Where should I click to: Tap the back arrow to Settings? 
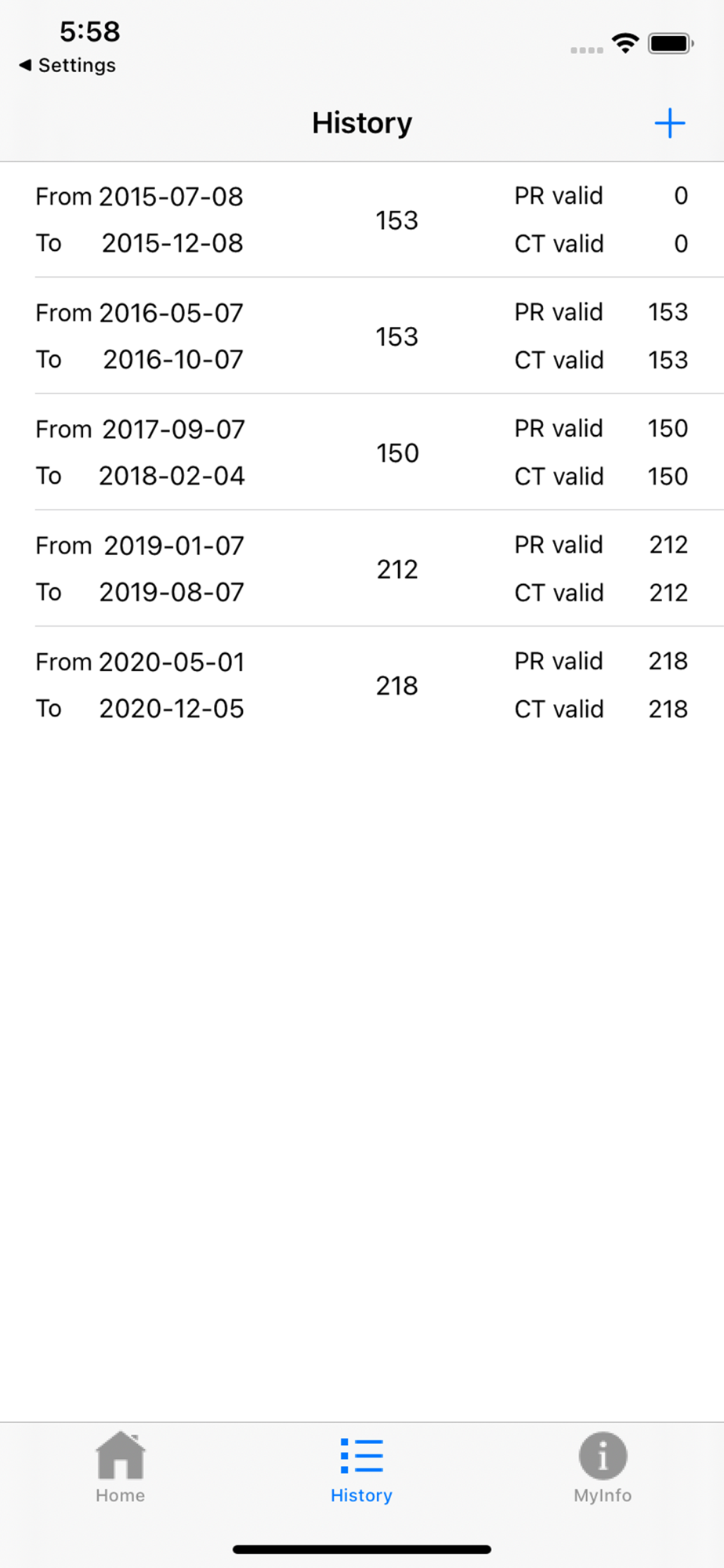(25, 65)
